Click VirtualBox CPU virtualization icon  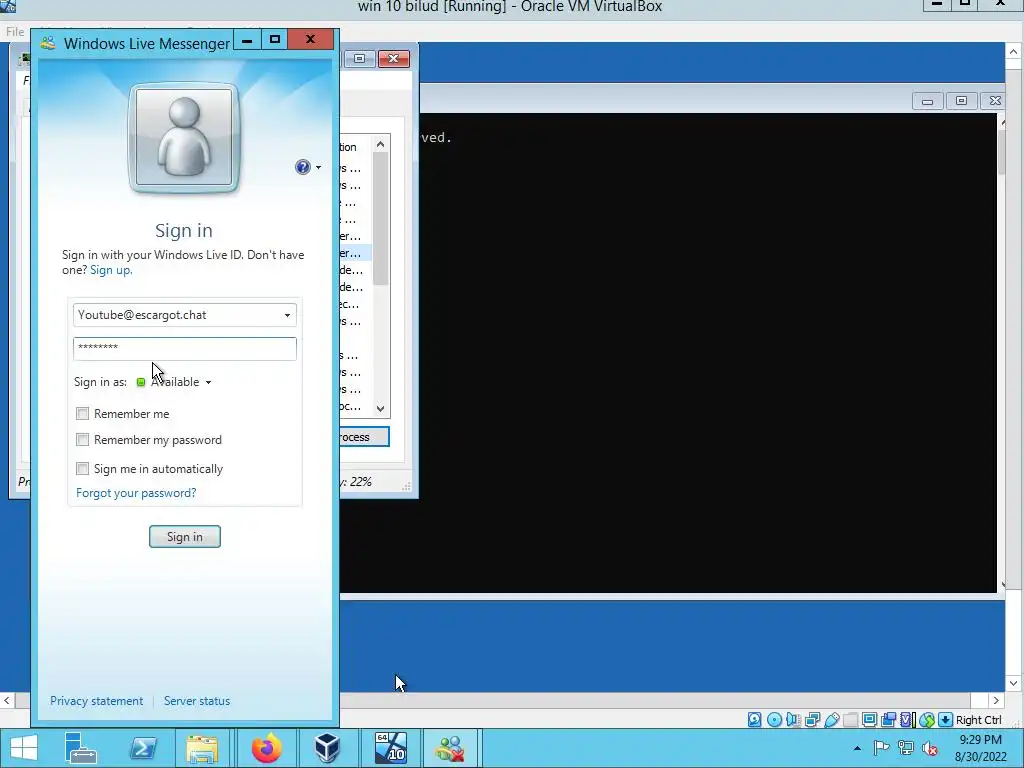click(x=908, y=720)
